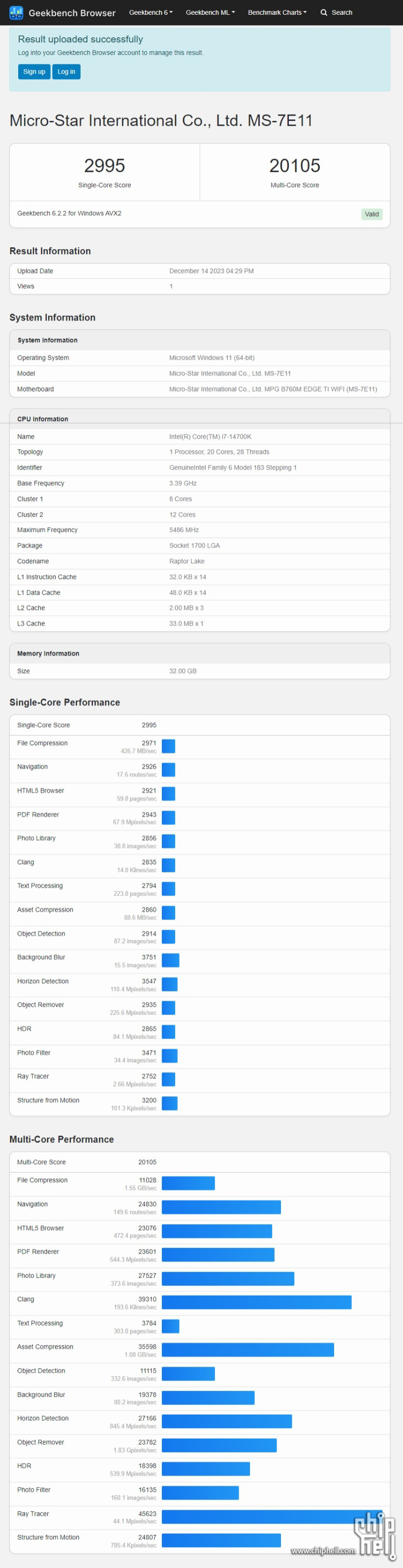The width and height of the screenshot is (403, 1568).
Task: Click the single-core Structure from Motion score 3200
Action: point(149,1101)
